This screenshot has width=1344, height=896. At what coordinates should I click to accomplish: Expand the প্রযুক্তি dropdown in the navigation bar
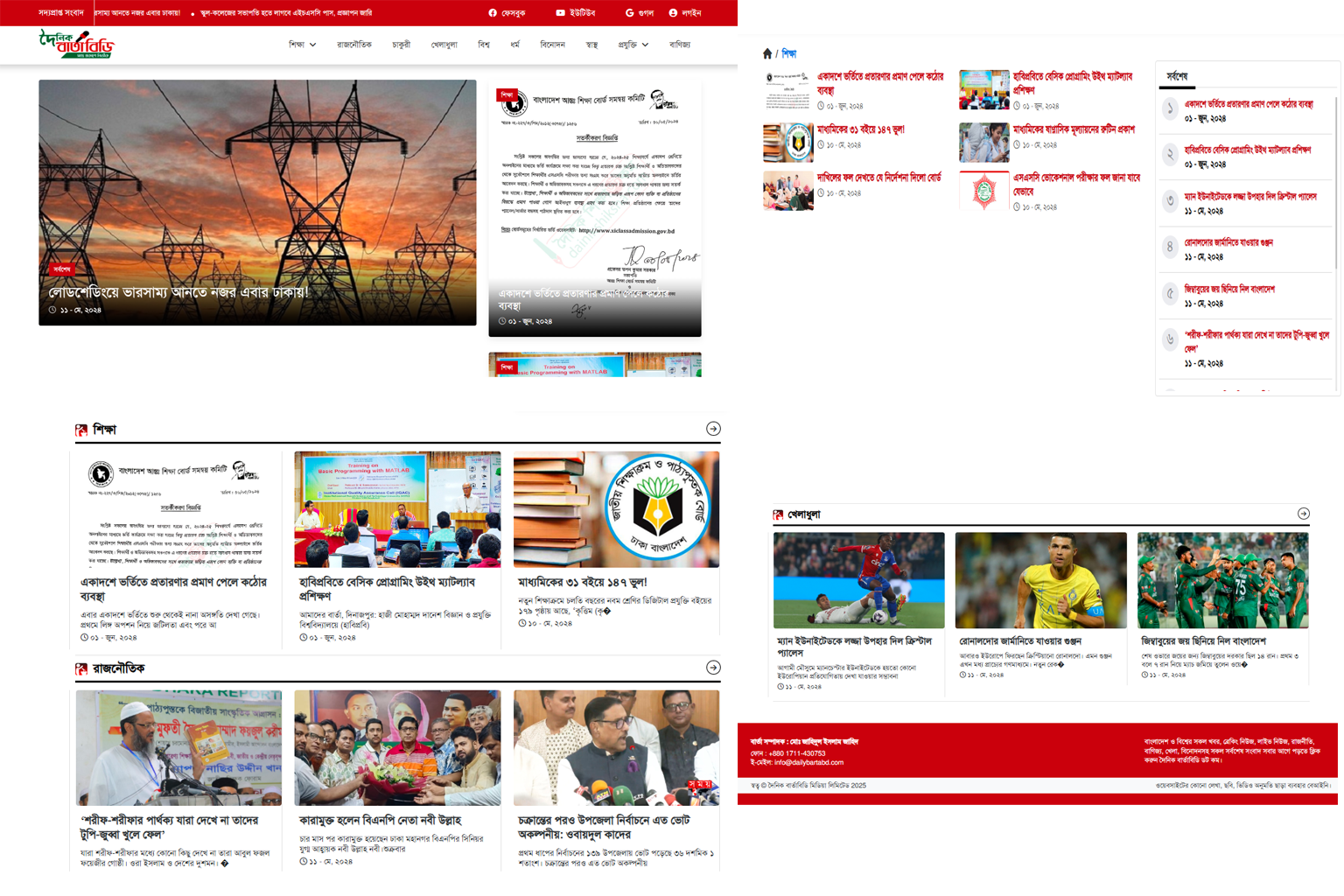(633, 45)
